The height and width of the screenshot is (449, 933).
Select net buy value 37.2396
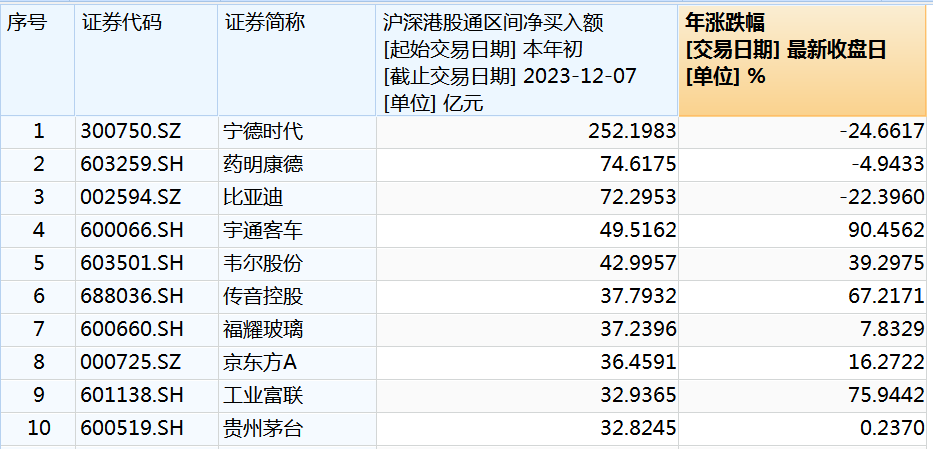638,329
